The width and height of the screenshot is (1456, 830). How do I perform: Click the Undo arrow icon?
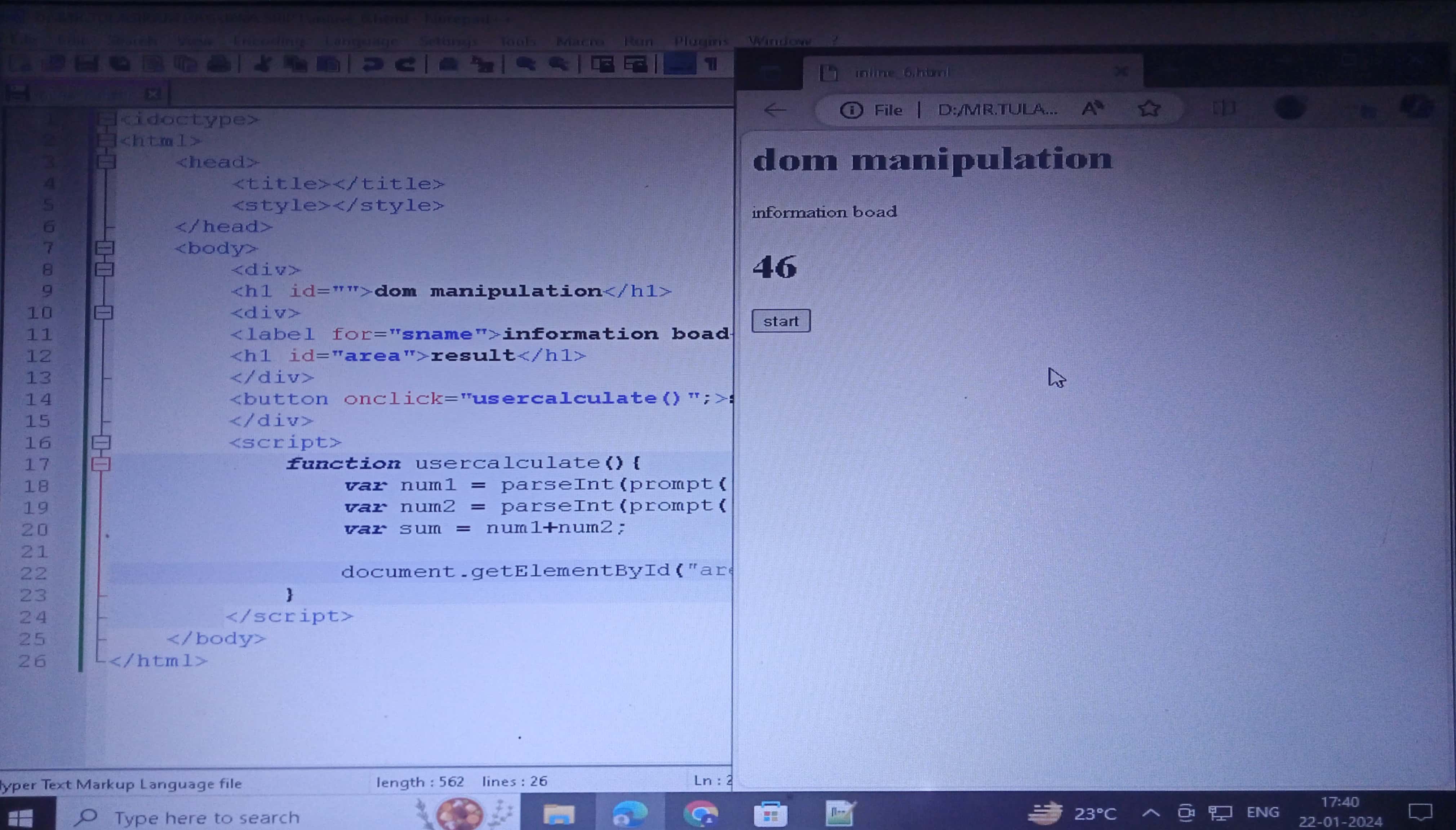point(372,64)
